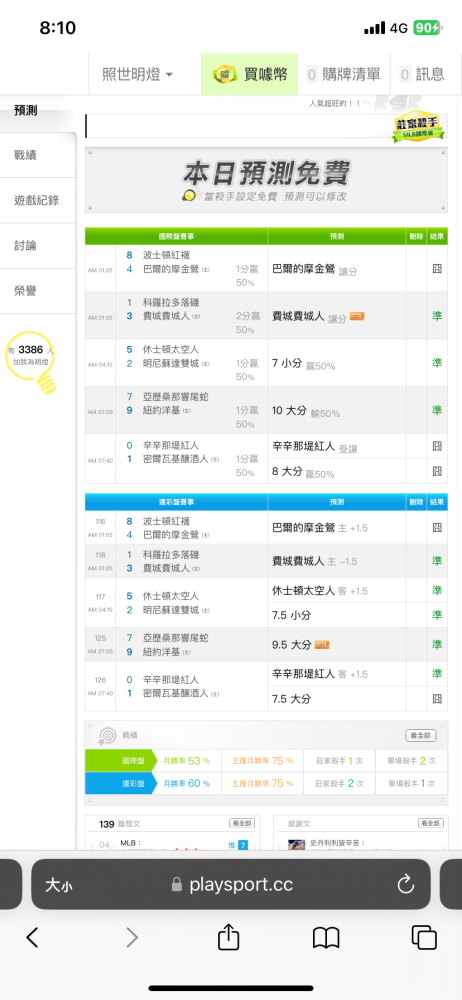Show open tabs overview icon
This screenshot has height=1000, width=462.
pyautogui.click(x=424, y=937)
